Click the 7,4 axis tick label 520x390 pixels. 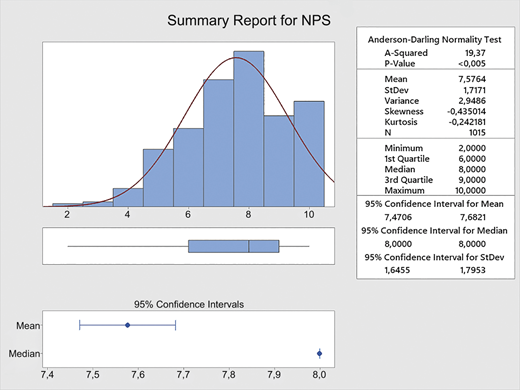click(x=47, y=375)
